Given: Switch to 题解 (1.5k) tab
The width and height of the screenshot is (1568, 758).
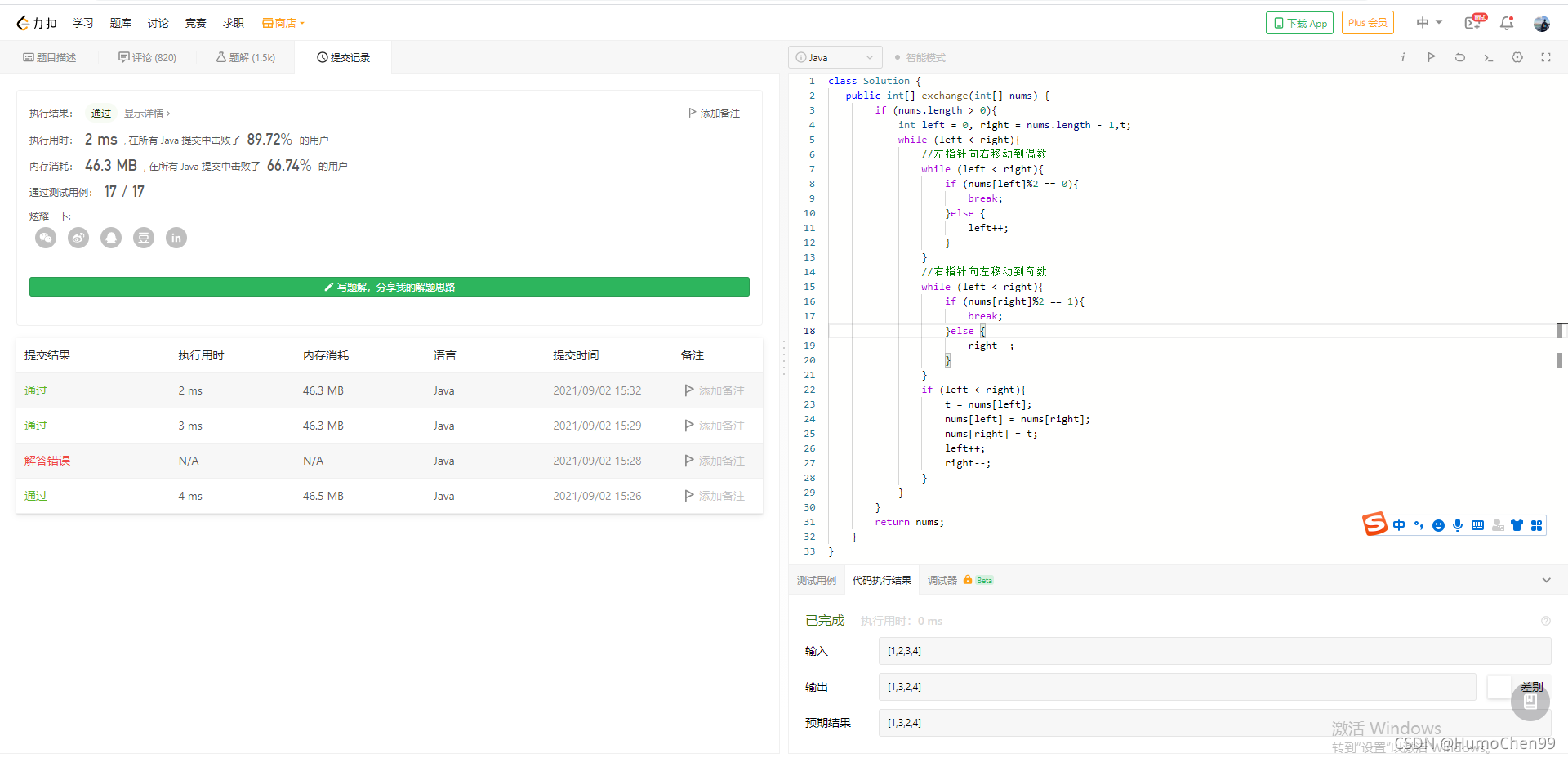Looking at the screenshot, I should pos(246,57).
